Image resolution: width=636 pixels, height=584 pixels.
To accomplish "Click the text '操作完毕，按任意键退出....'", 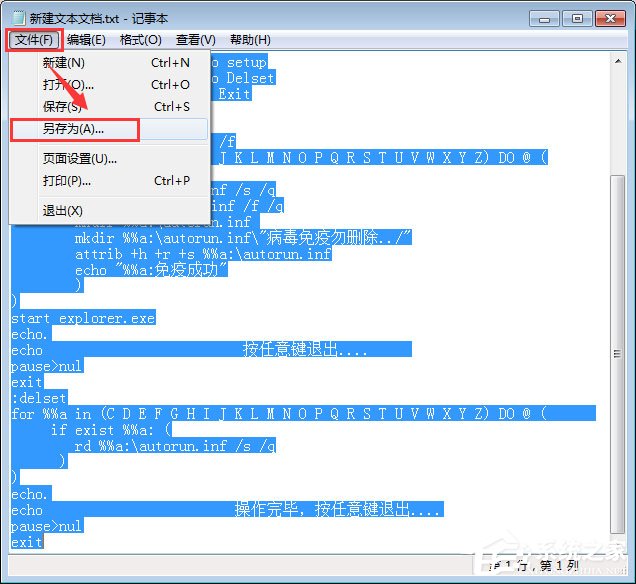I will 337,509.
